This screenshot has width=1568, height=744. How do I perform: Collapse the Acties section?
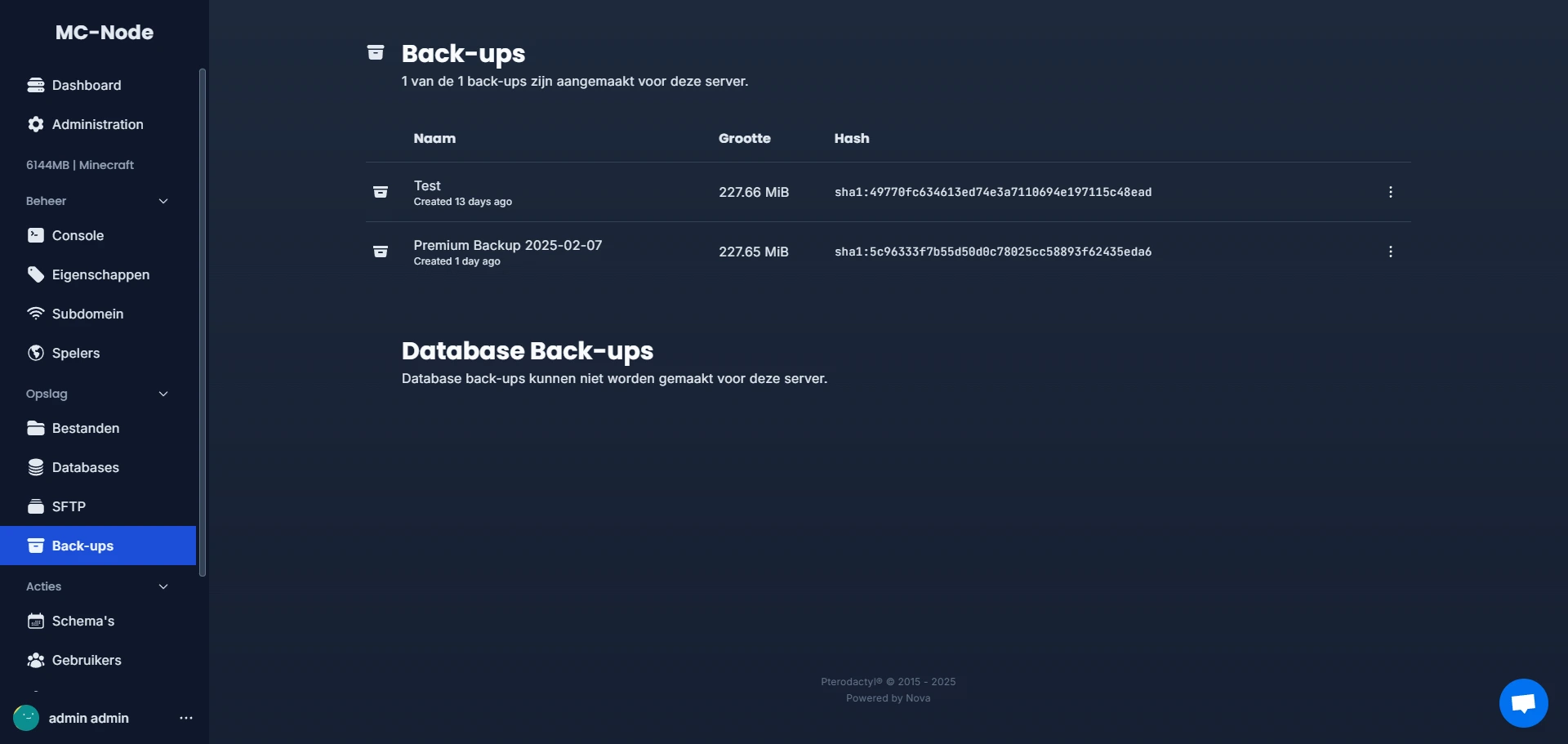coord(163,586)
